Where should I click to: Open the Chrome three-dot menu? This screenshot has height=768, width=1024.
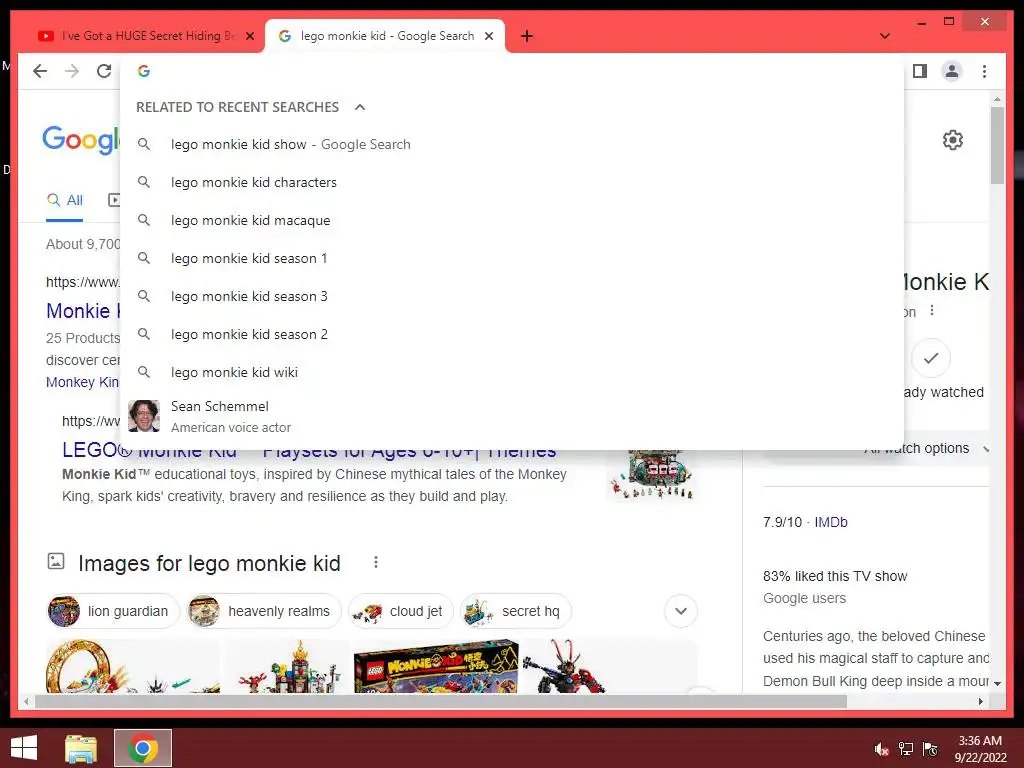click(984, 71)
